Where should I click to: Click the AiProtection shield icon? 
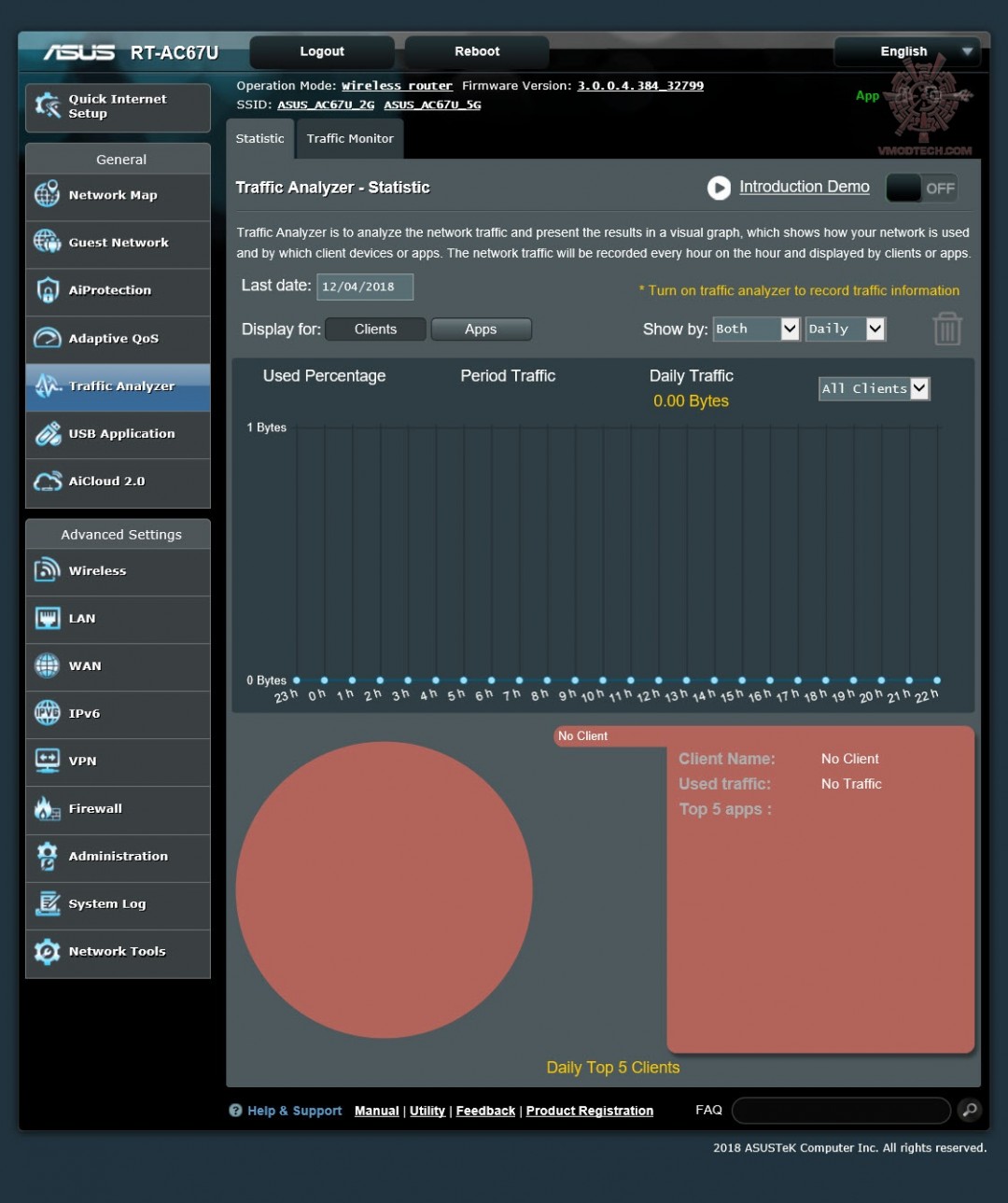pos(48,290)
